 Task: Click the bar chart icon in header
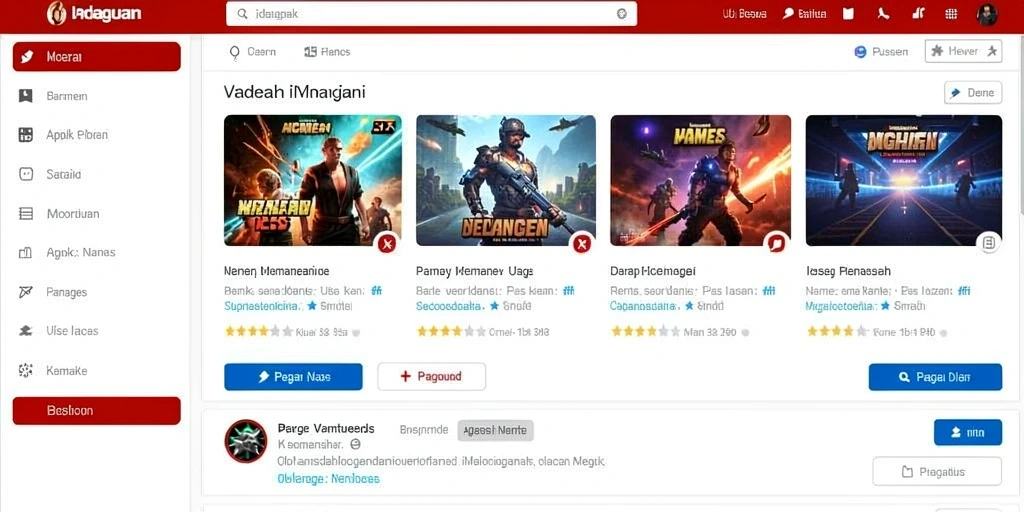click(x=918, y=14)
